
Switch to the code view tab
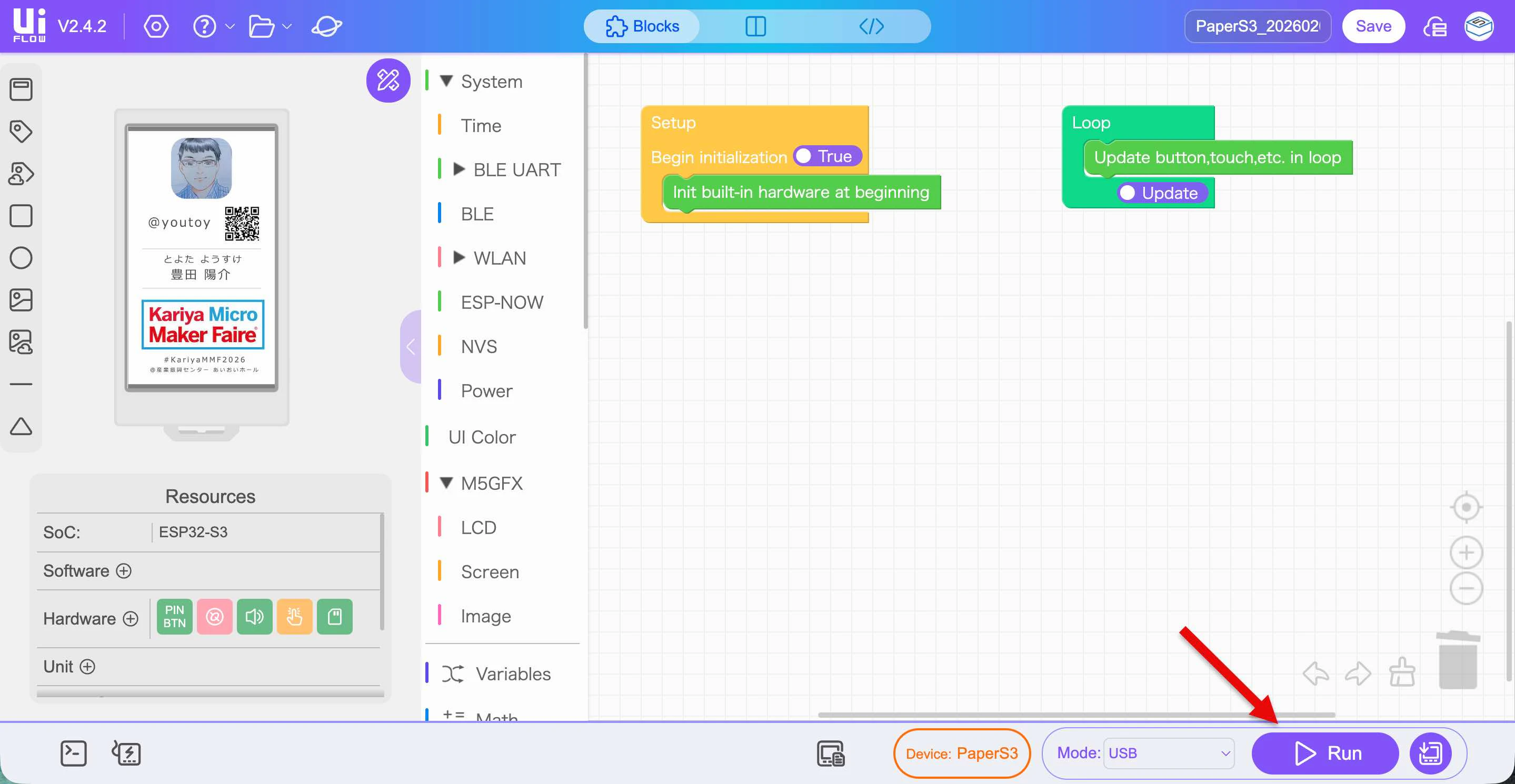tap(871, 26)
